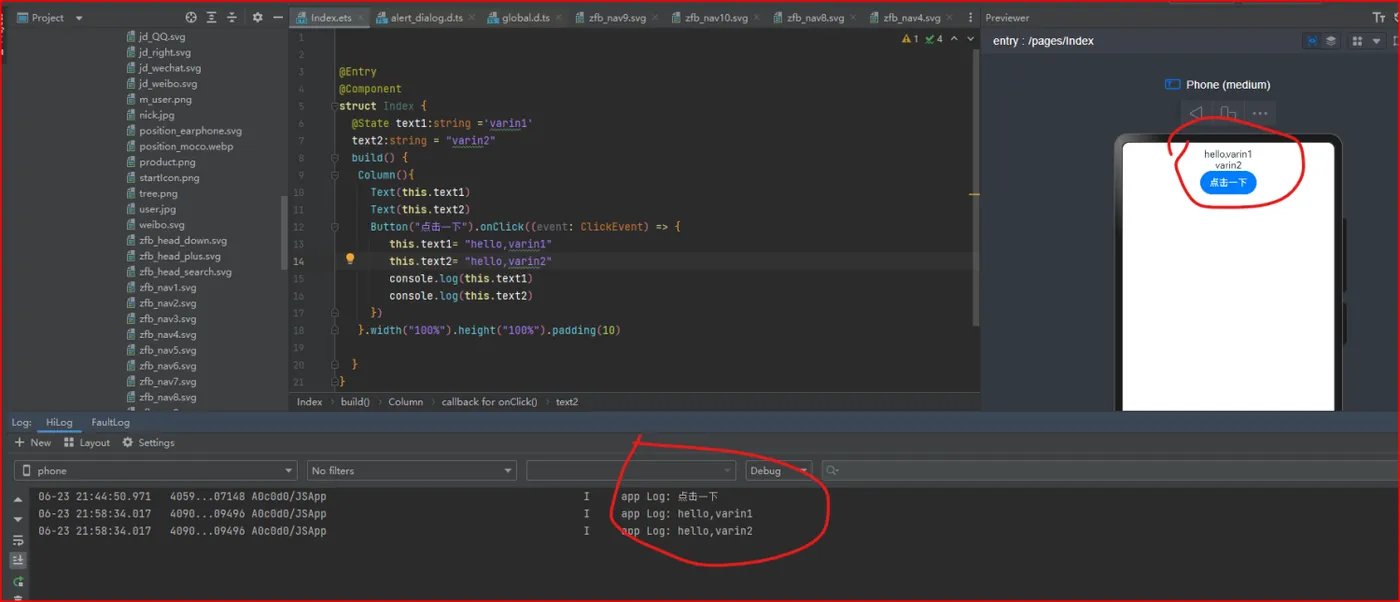Hide the Project panel with minus icon
This screenshot has height=602, width=1400.
[278, 18]
